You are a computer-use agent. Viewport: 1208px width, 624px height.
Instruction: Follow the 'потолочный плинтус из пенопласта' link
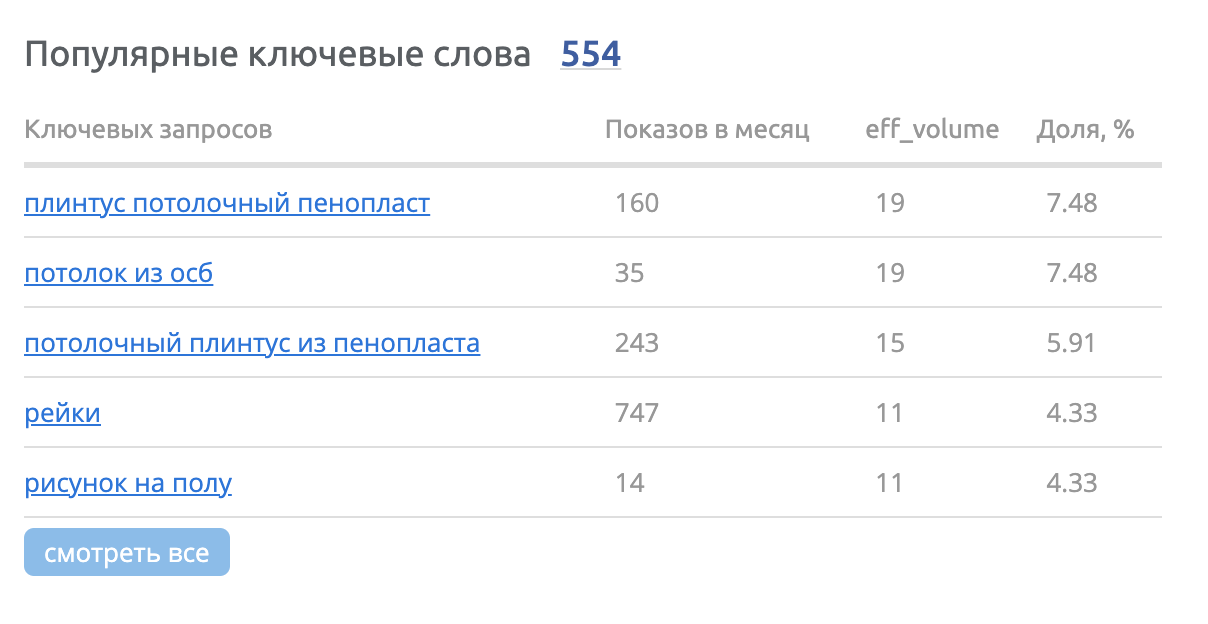(252, 344)
